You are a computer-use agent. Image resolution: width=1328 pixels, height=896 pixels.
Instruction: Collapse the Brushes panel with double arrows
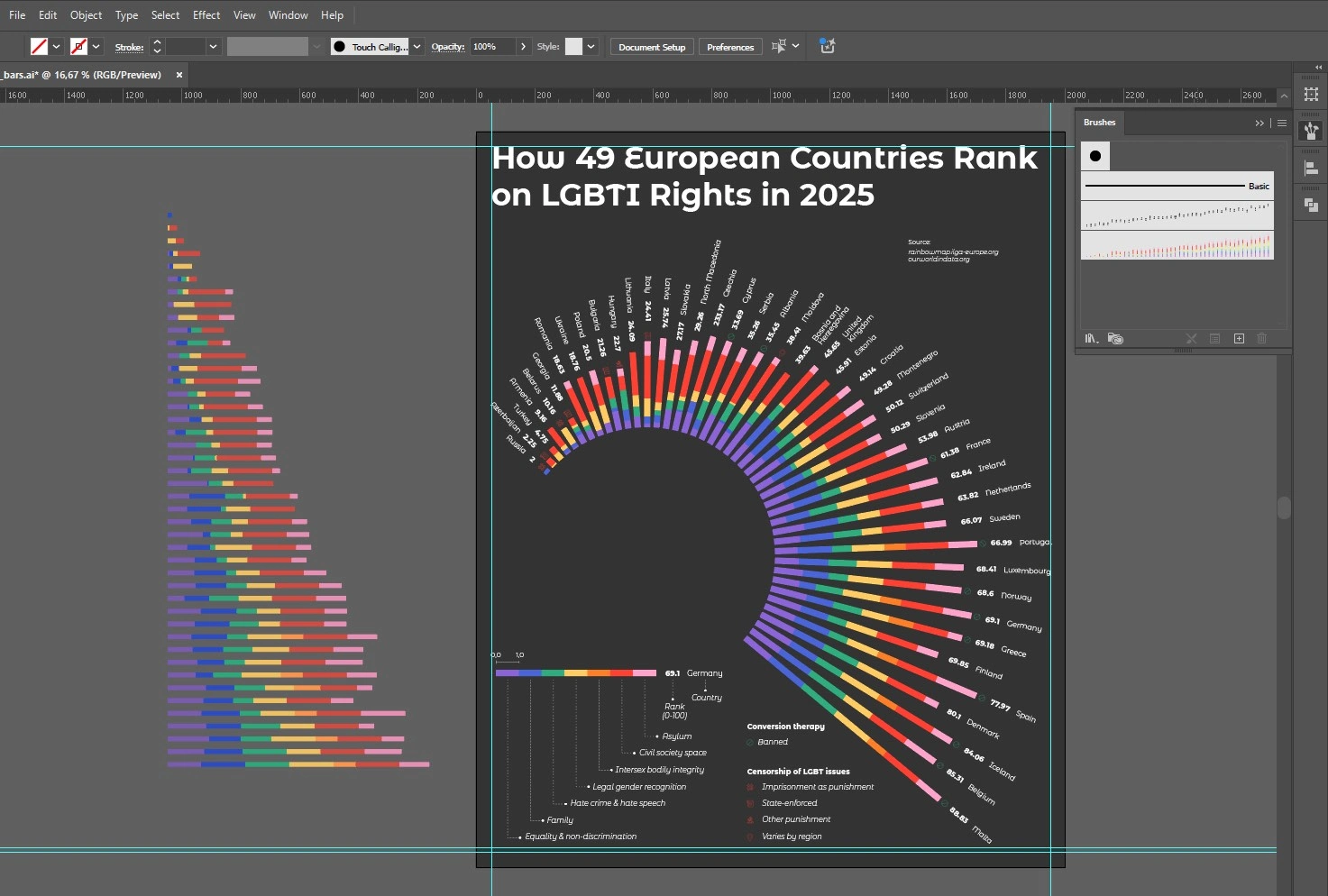click(x=1259, y=123)
